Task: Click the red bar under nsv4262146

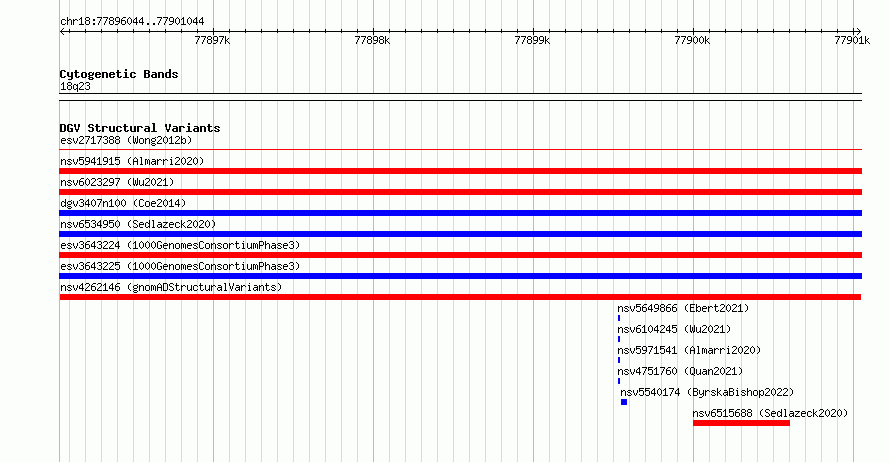Action: (460, 297)
